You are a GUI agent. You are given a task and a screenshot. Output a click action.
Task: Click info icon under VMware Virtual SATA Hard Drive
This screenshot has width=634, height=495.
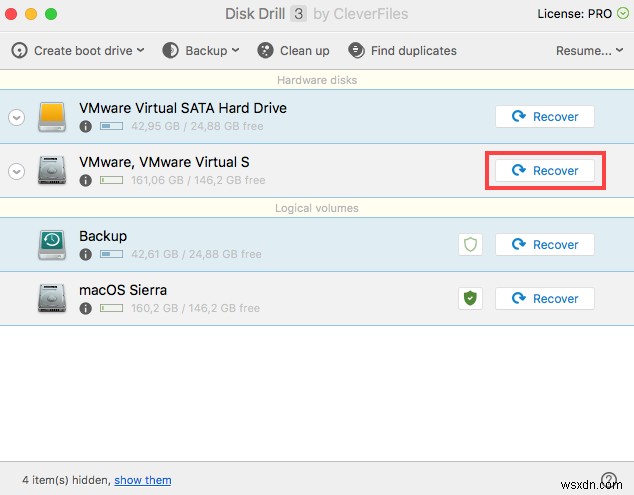tap(85, 127)
